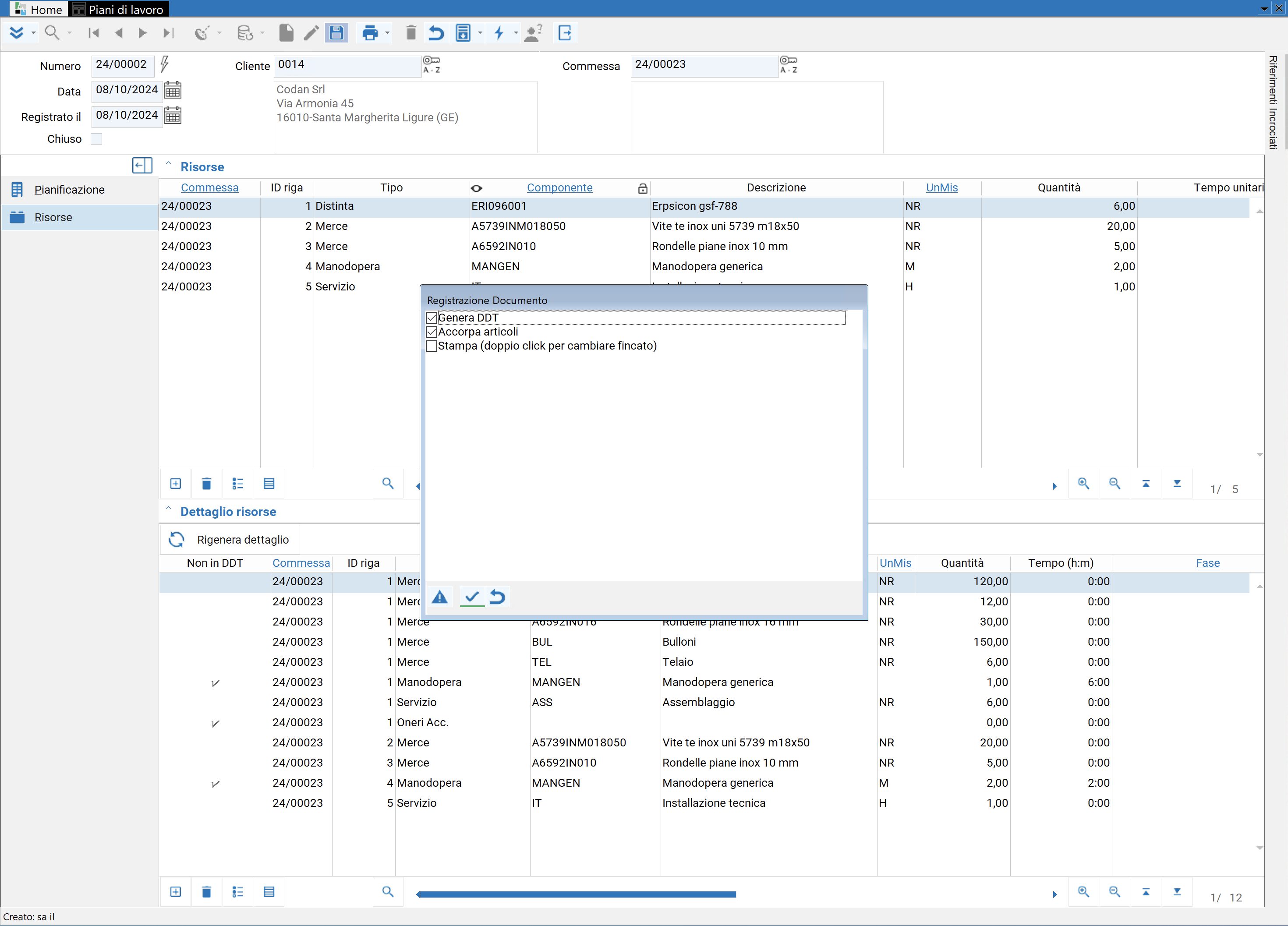Click Rigenera dettaglio refresh button
The image size is (1288, 926).
tap(230, 539)
